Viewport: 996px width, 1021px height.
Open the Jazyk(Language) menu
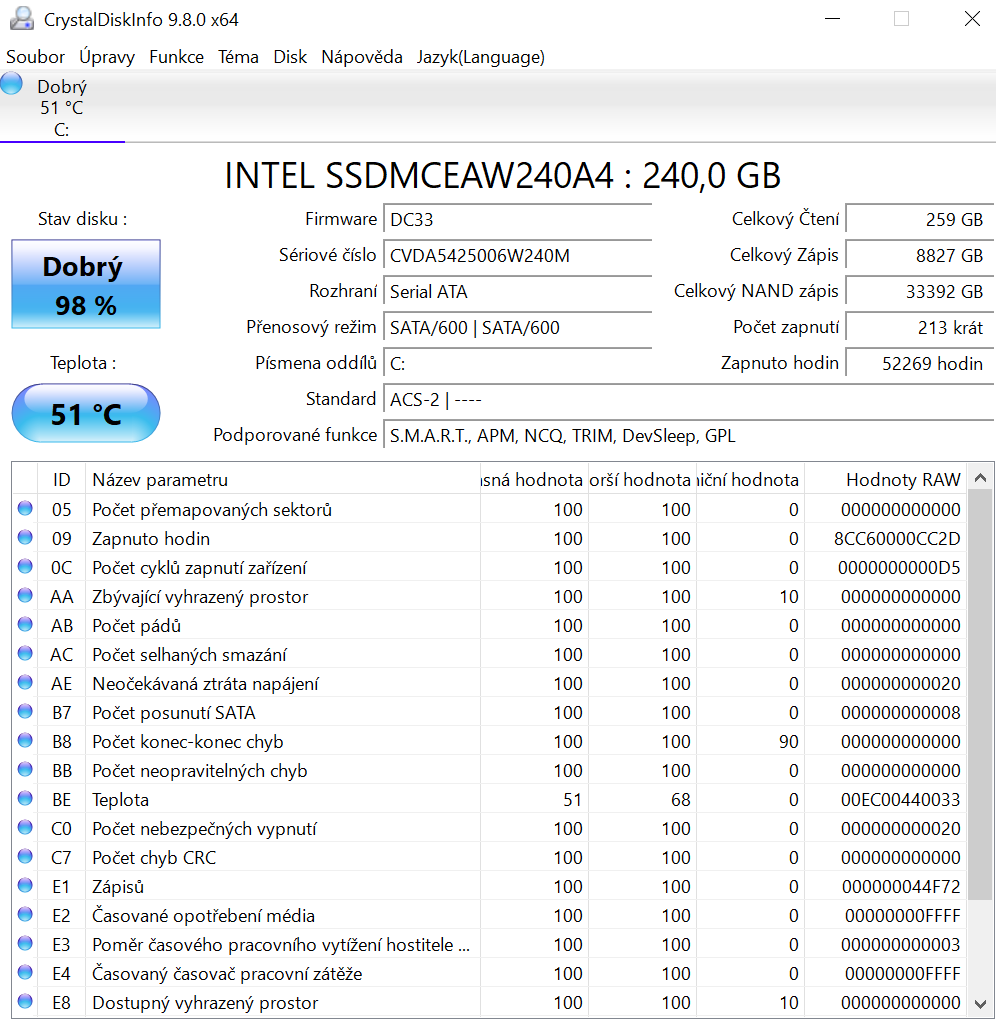coord(481,57)
